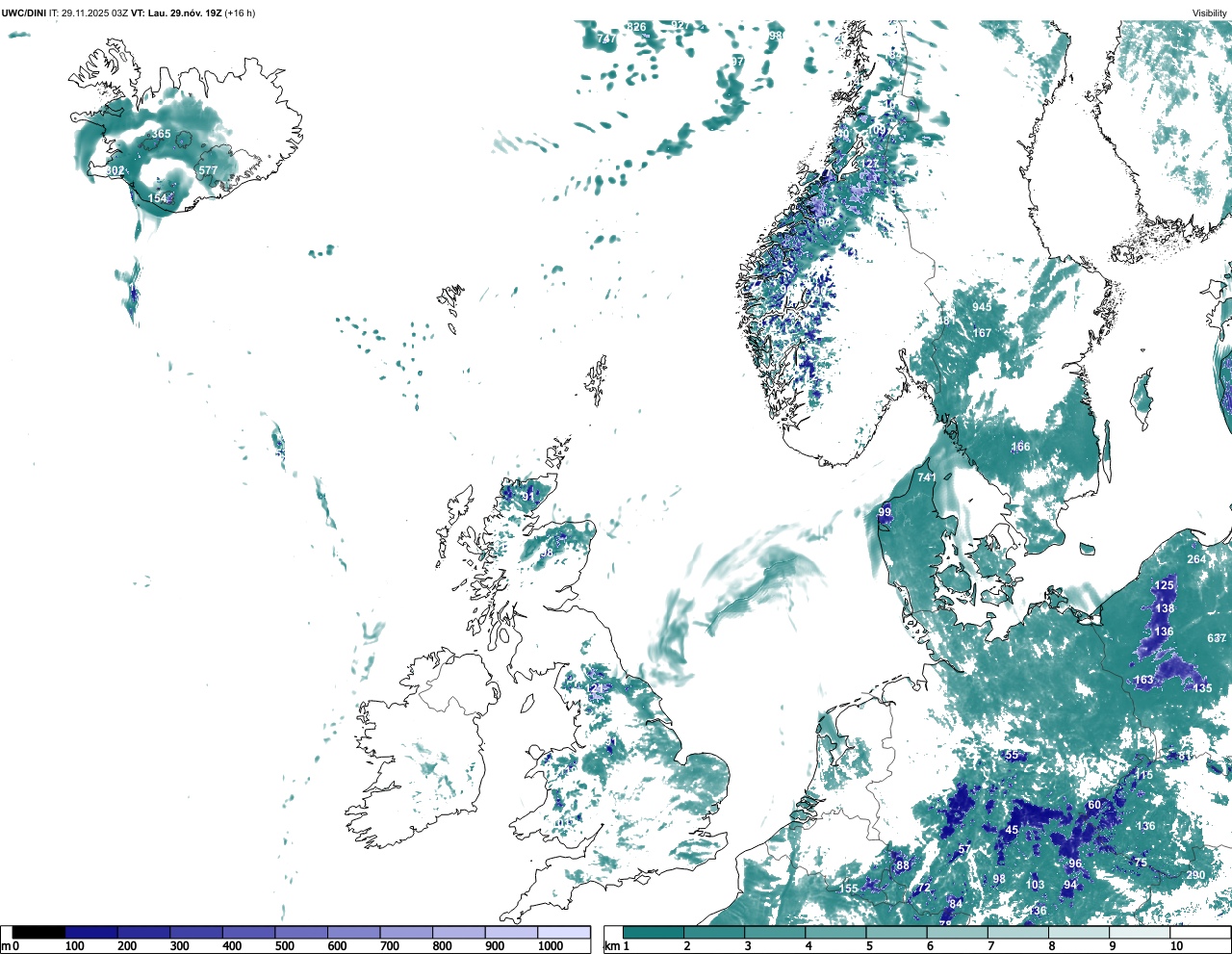This screenshot has width=1232, height=954.
Task: Click the '155' value near Belgium
Action: [848, 889]
